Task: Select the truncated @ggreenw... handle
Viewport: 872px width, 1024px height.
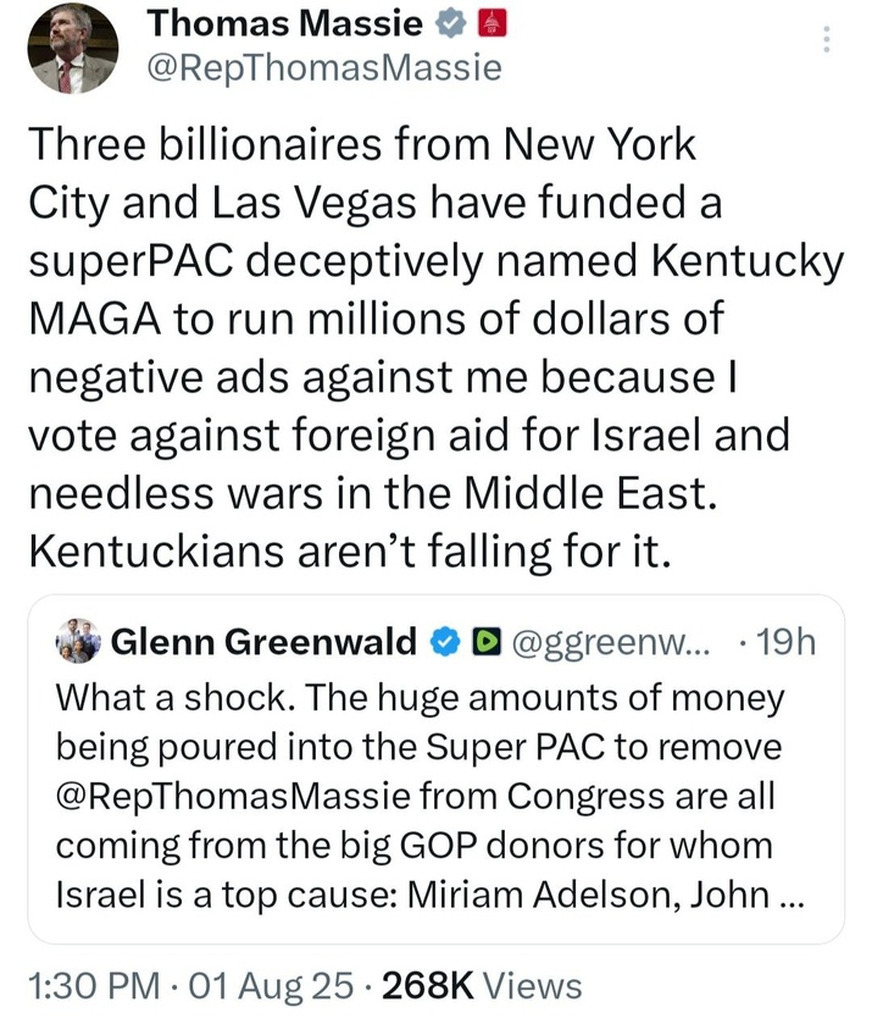Action: [x=608, y=643]
